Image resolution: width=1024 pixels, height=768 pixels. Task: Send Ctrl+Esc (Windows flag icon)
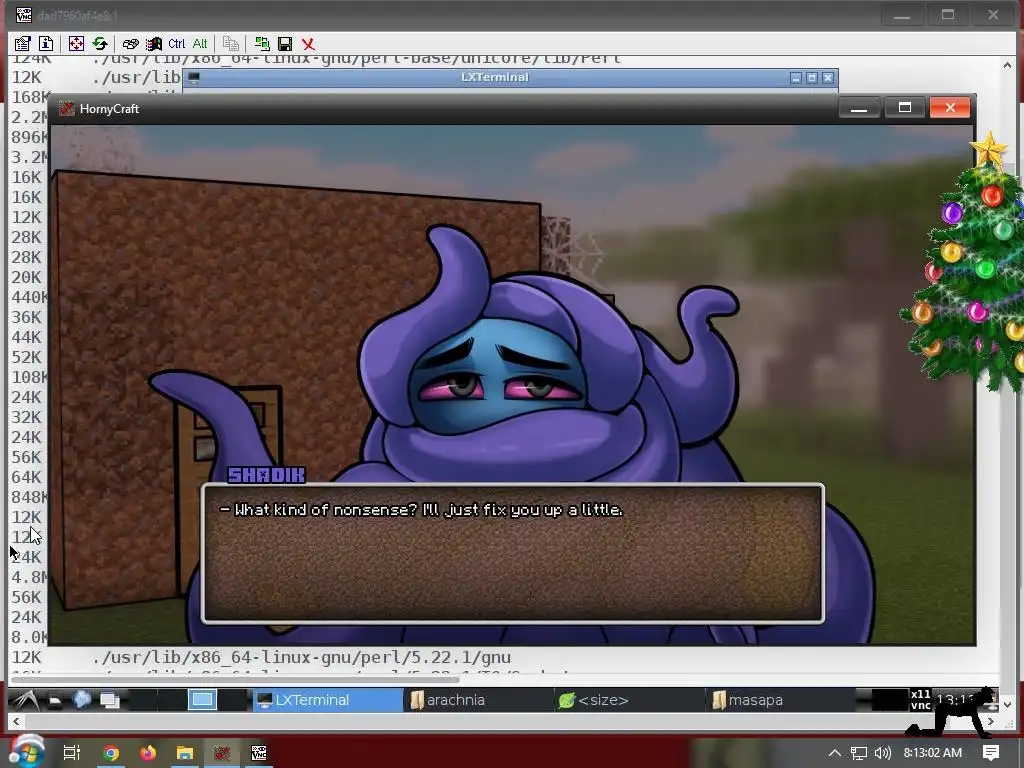point(154,44)
